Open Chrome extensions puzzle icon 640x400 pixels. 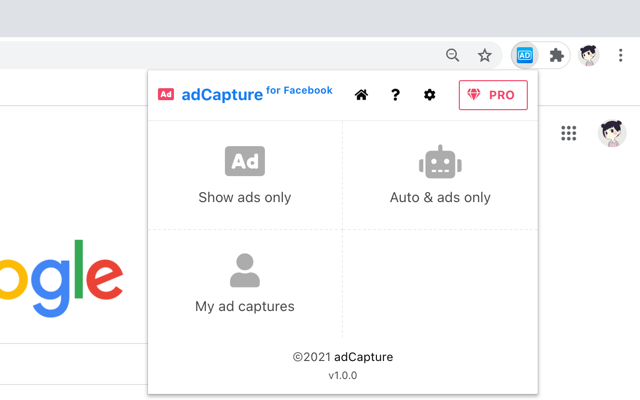pos(556,55)
